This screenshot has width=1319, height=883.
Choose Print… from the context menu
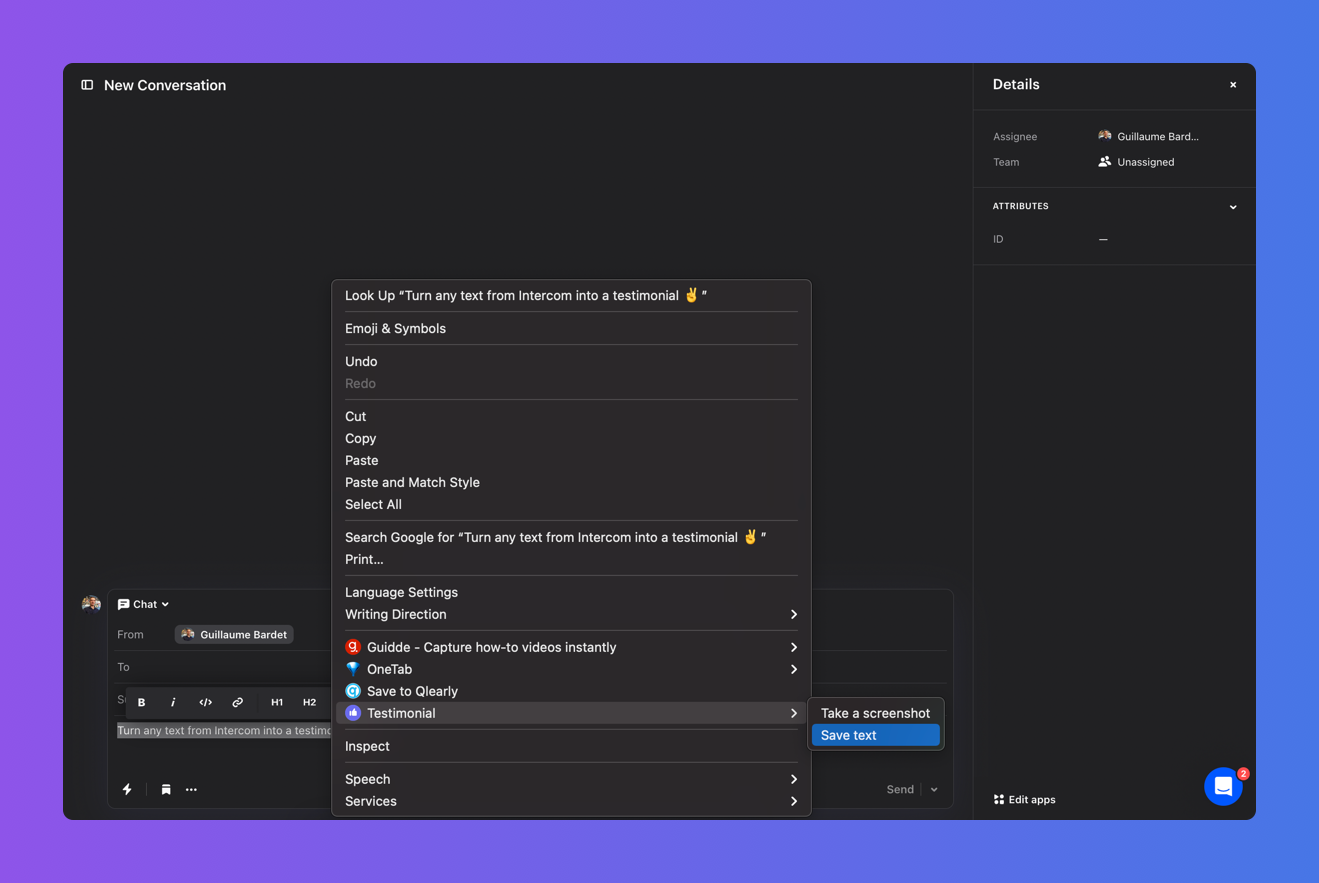click(571, 559)
